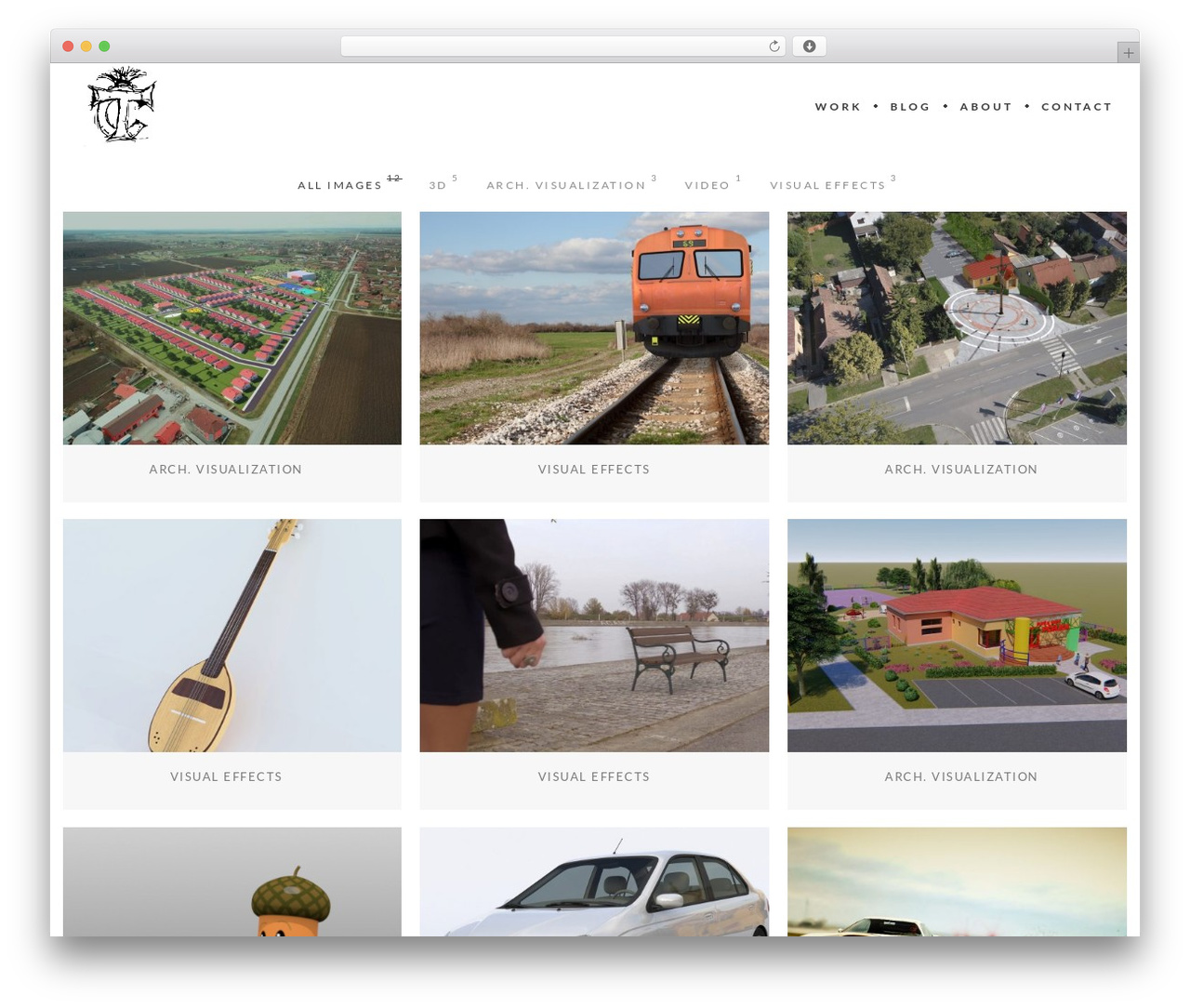Image resolution: width=1190 pixels, height=1008 pixels.
Task: Open the acorn character thumbnail
Action: coord(232,882)
